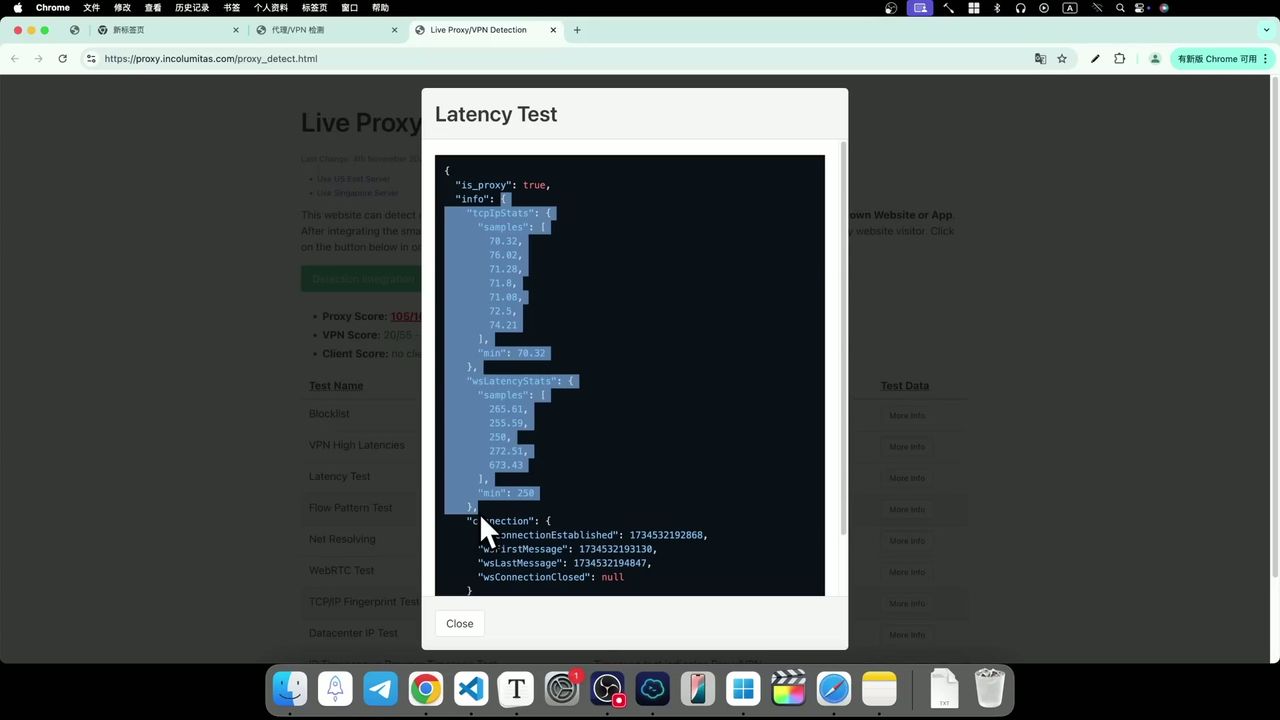Open the 历史记录 menu in menu bar
This screenshot has height=720, width=1280.
[x=192, y=8]
